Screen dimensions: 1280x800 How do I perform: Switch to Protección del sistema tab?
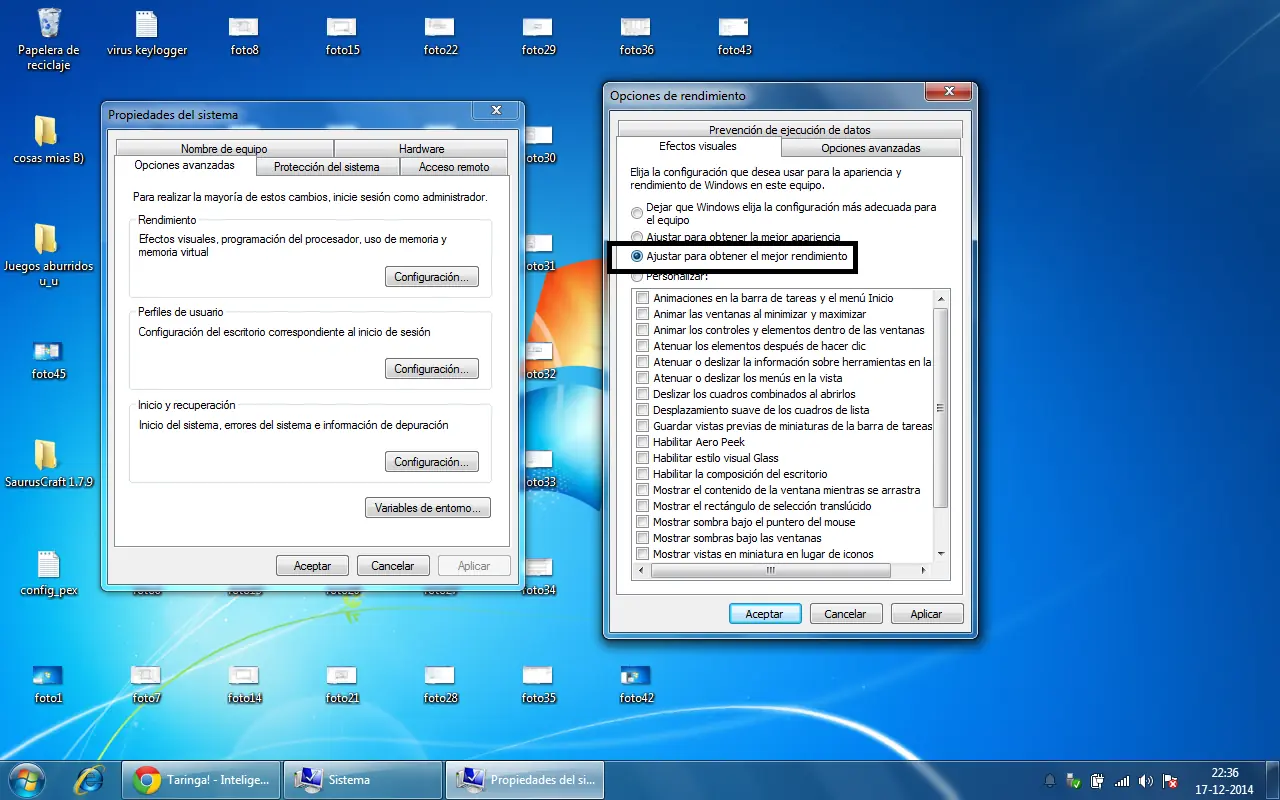click(327, 167)
